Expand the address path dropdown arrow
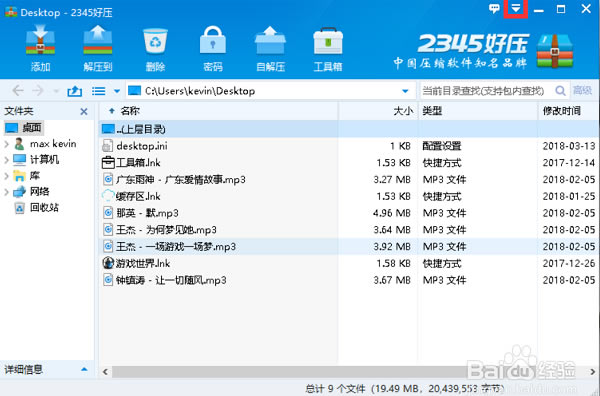The width and height of the screenshot is (600, 396). coord(405,91)
